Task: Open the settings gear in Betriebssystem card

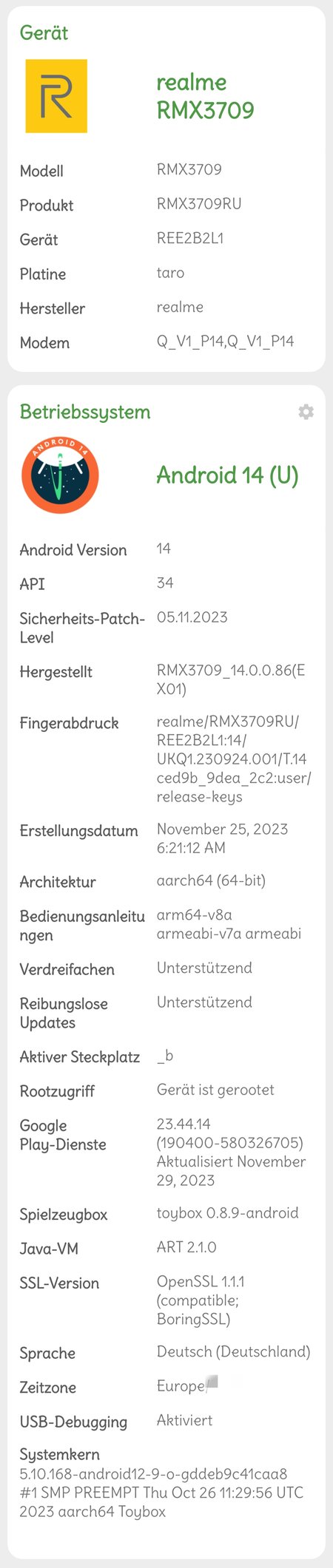Action: coord(306,412)
